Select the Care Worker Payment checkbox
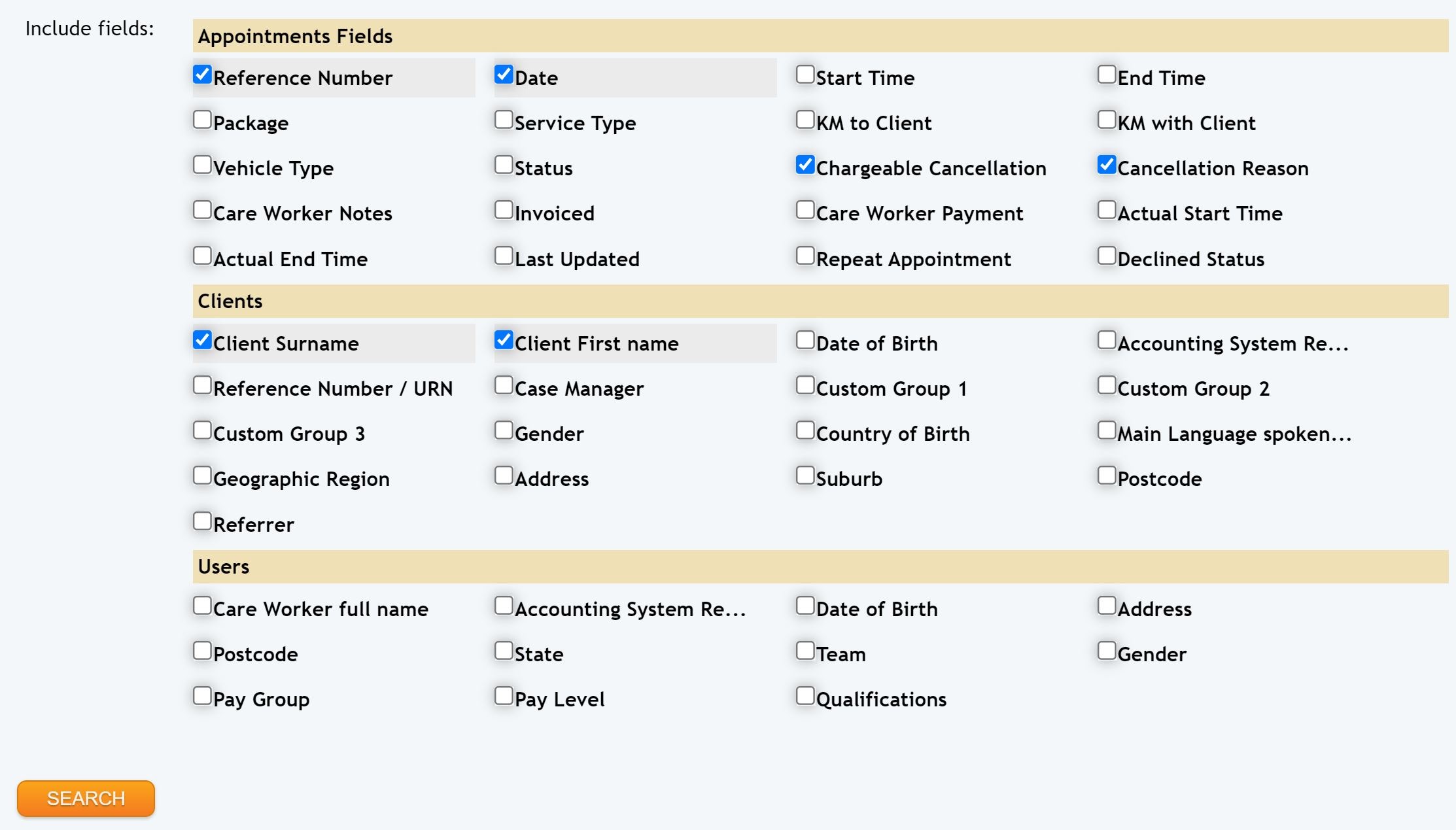 tap(805, 210)
